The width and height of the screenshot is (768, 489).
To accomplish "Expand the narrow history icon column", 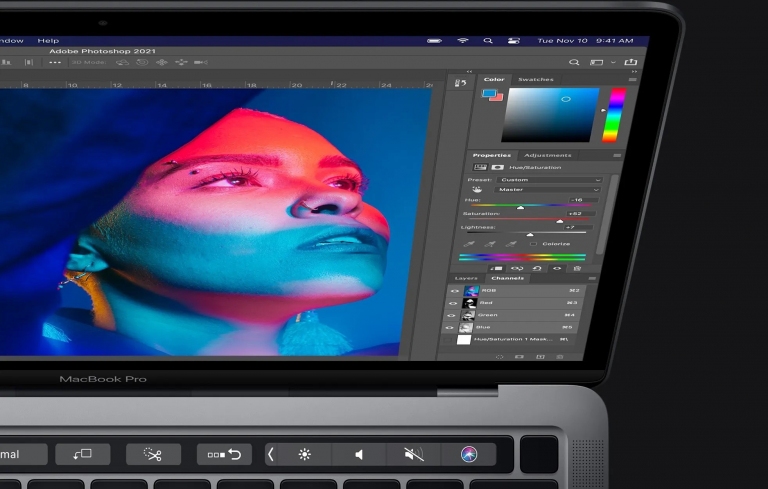I will (x=469, y=72).
